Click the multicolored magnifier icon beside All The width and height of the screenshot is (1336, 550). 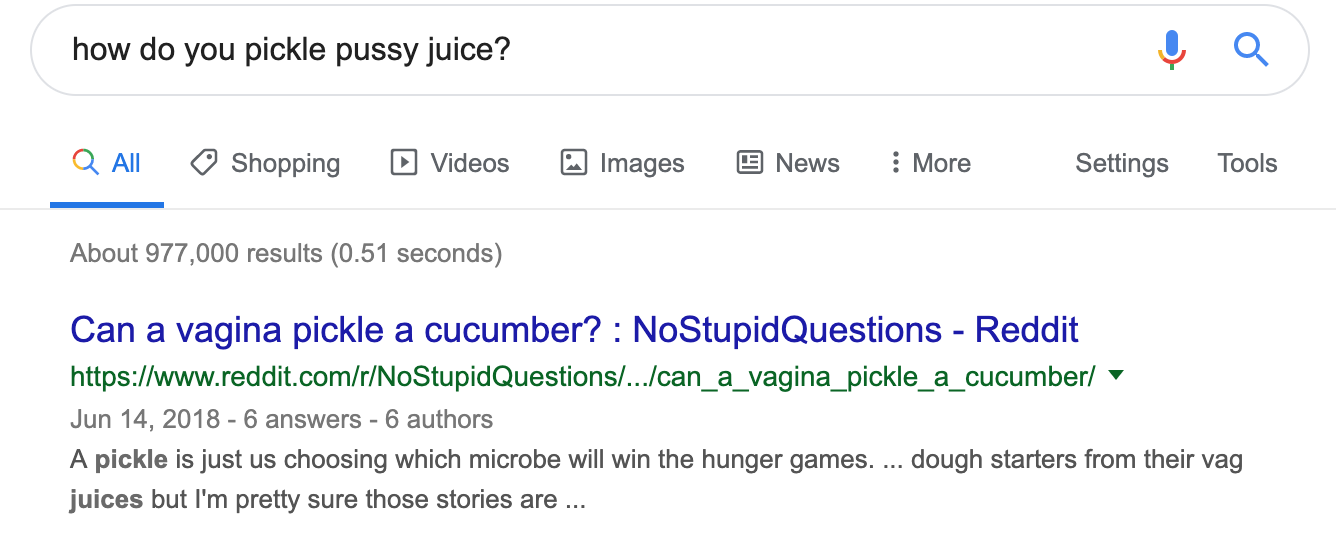(x=86, y=163)
